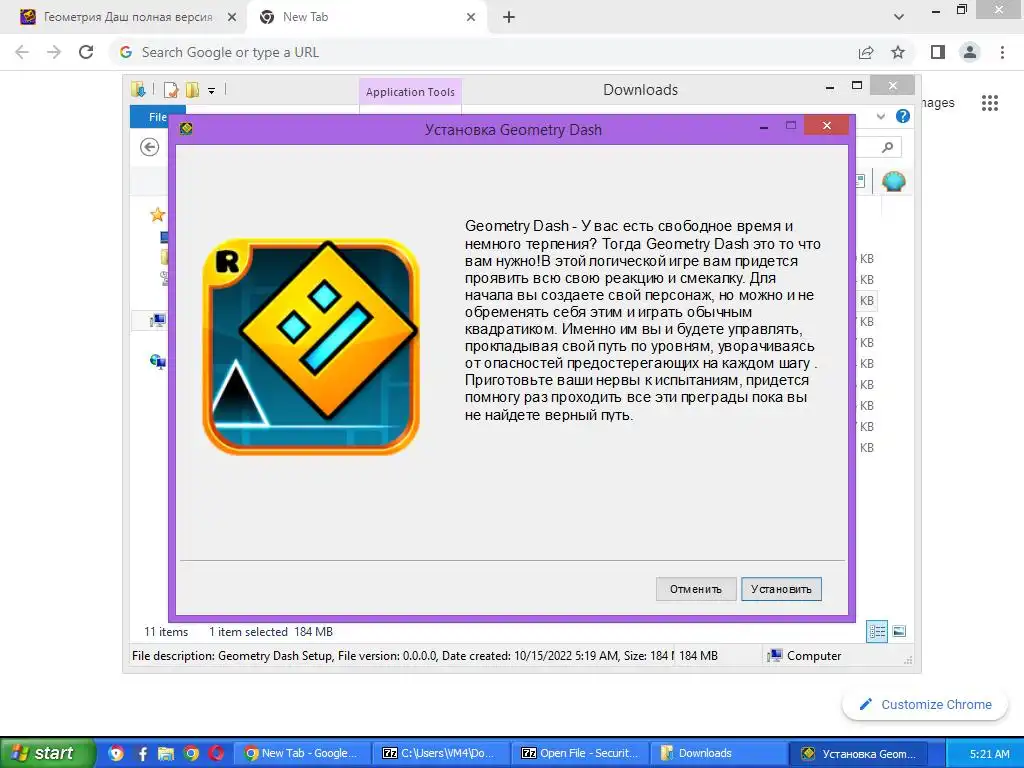Minimize the Установка Geometry Dash installer window
Screen dimensions: 1024x768
[x=763, y=127]
